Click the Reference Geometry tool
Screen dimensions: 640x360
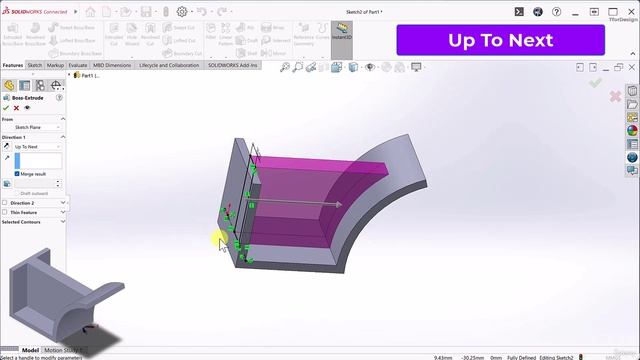[304, 34]
